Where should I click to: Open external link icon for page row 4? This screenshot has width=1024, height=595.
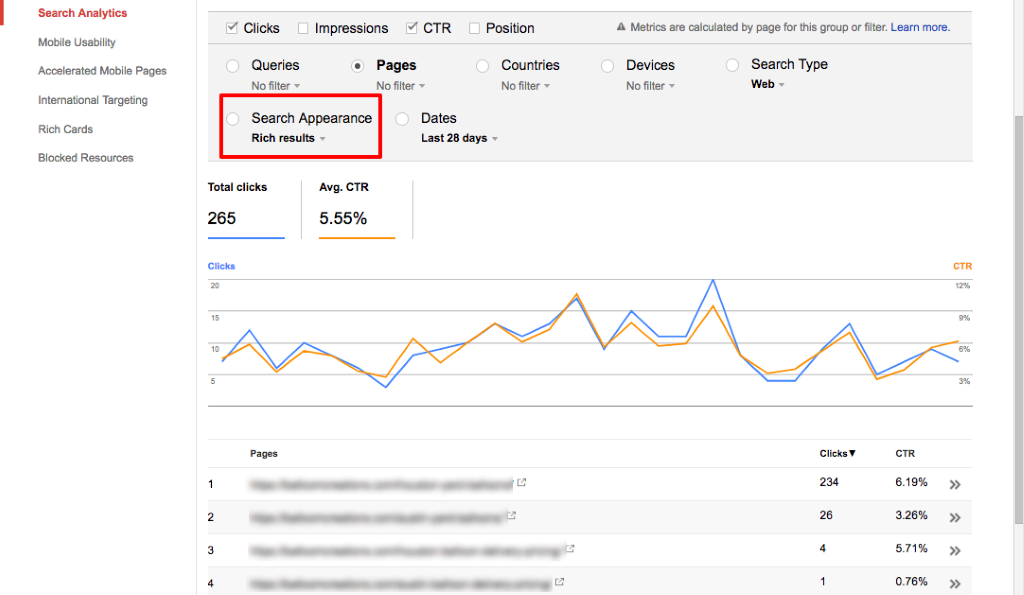click(560, 581)
